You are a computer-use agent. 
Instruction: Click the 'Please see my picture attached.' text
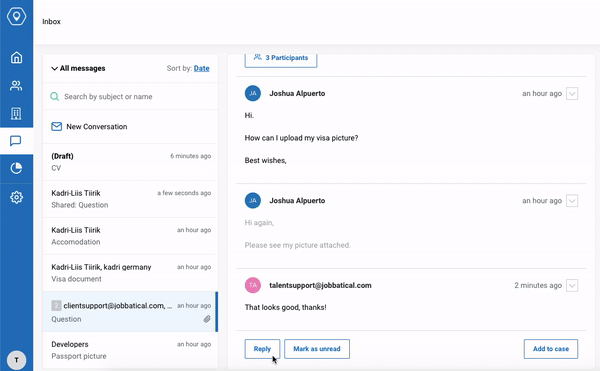pos(297,245)
